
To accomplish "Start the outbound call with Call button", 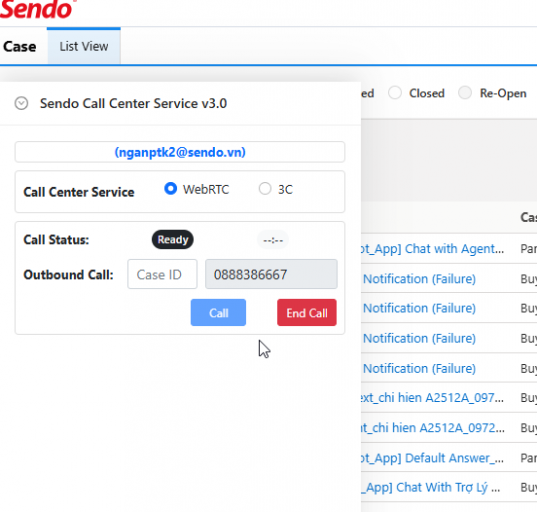I will coord(218,312).
